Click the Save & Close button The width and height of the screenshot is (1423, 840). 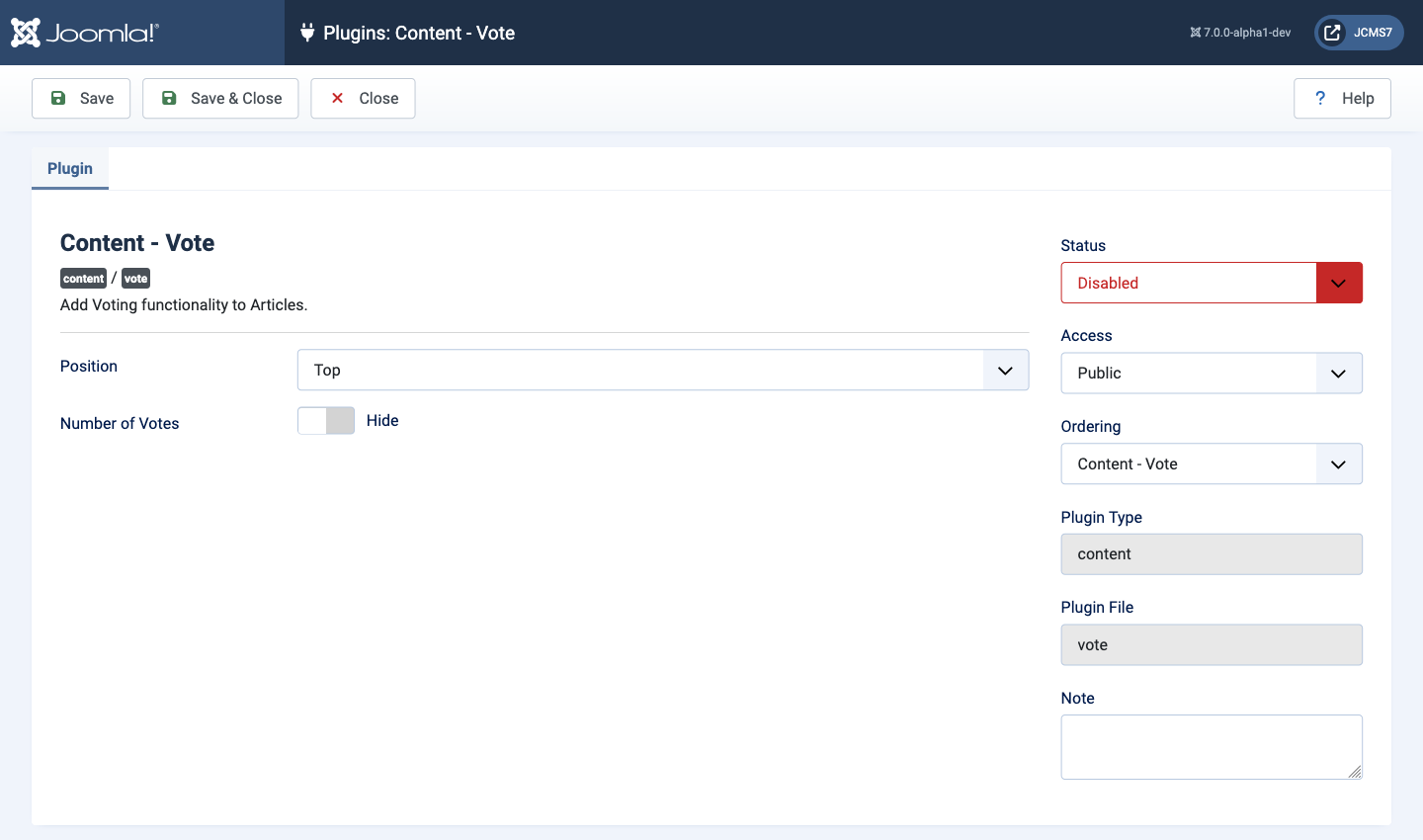coord(220,98)
